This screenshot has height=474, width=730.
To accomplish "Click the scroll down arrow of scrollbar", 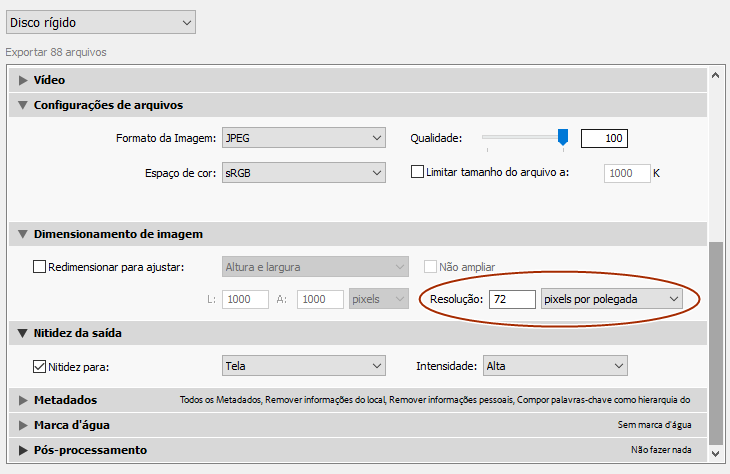I will (x=714, y=454).
